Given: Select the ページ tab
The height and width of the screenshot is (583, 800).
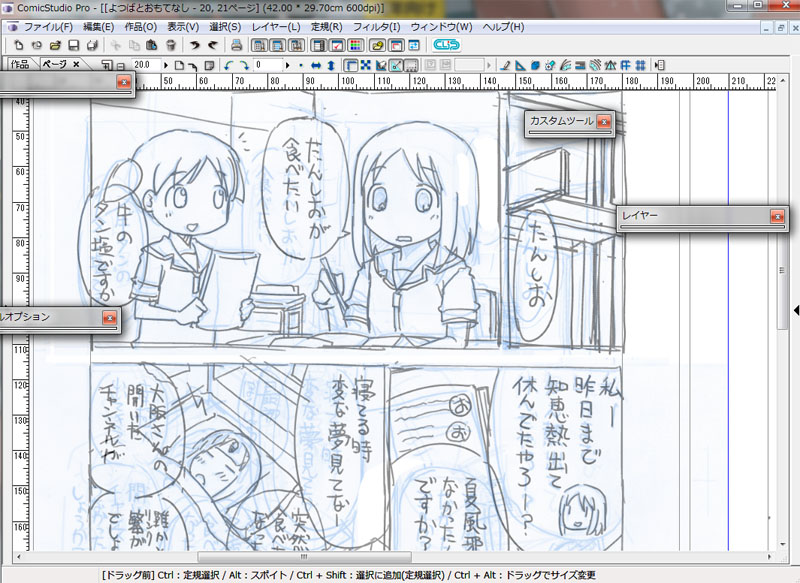Looking at the screenshot, I should click(x=55, y=64).
